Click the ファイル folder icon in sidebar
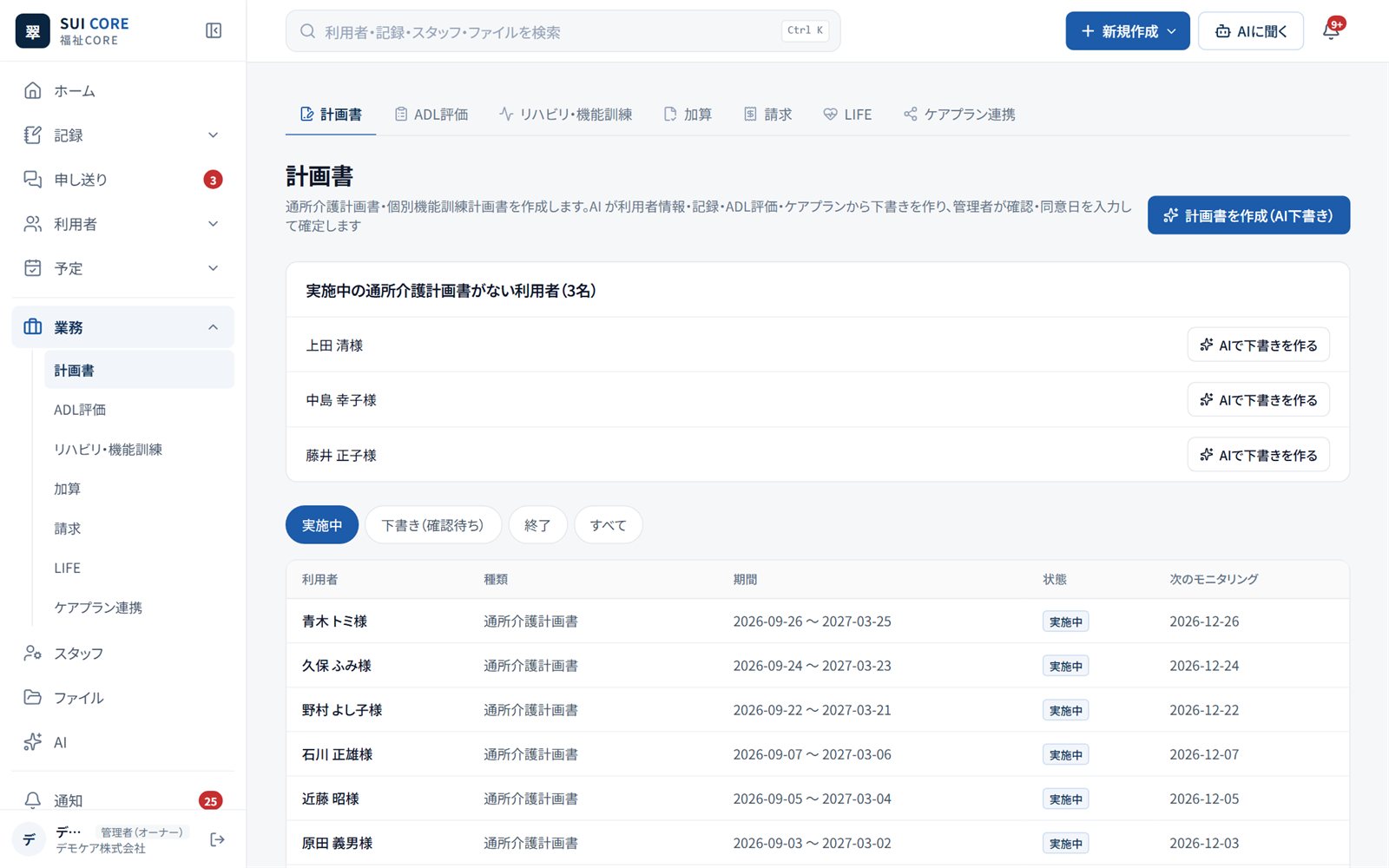 click(x=33, y=697)
